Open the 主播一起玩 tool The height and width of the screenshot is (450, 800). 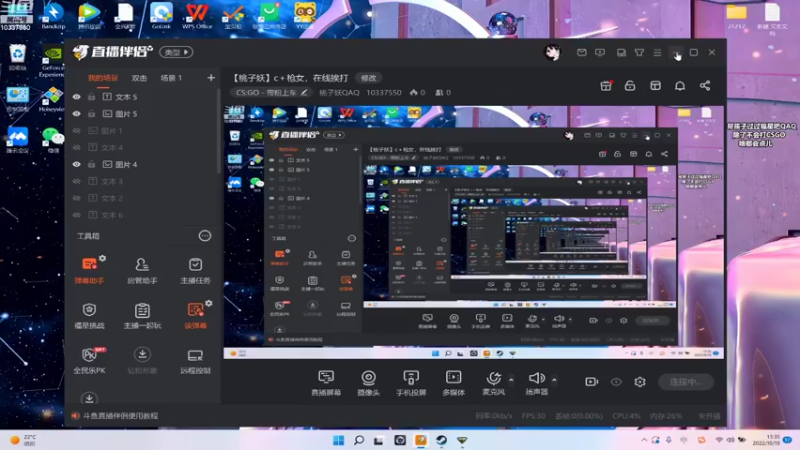pyautogui.click(x=142, y=315)
